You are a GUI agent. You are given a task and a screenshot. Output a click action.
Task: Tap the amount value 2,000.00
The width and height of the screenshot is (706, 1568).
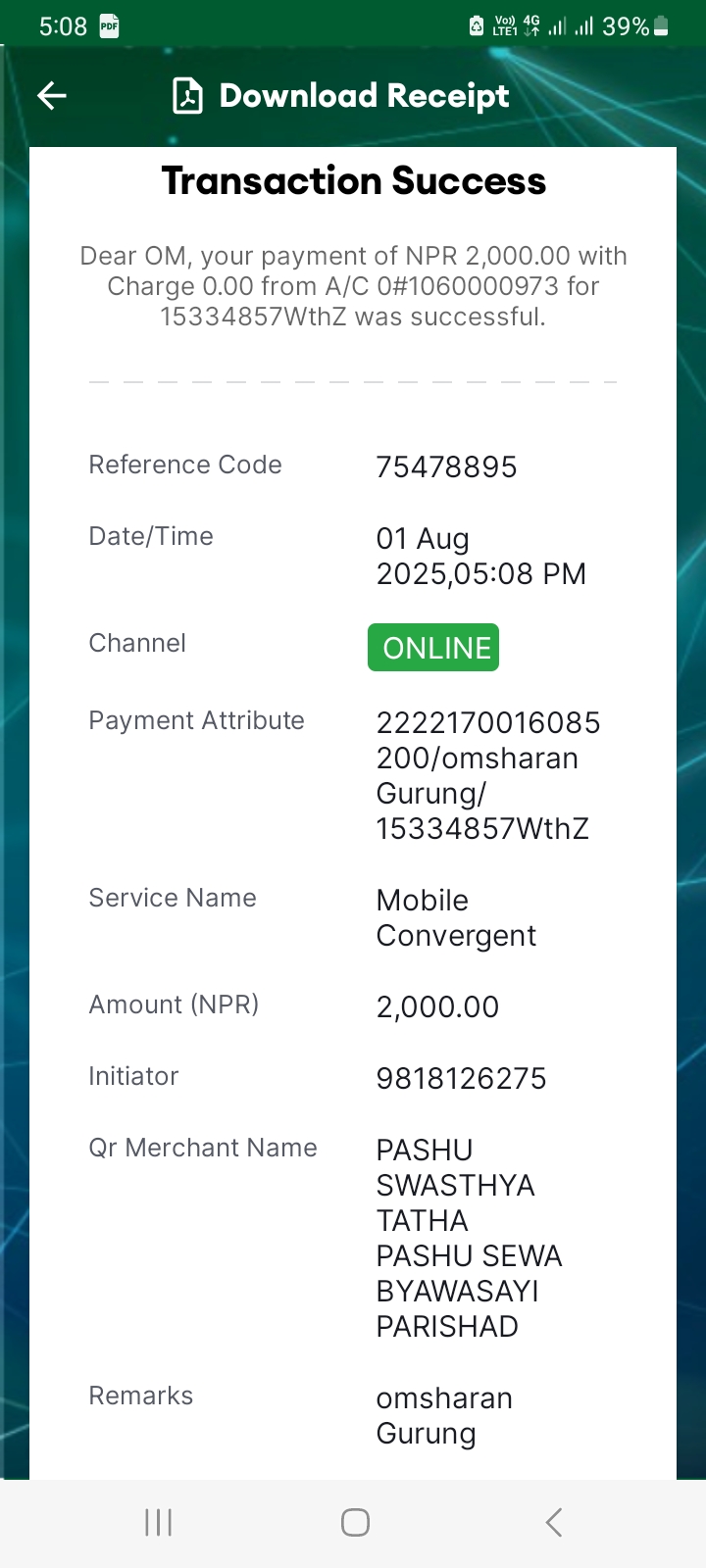437,1007
